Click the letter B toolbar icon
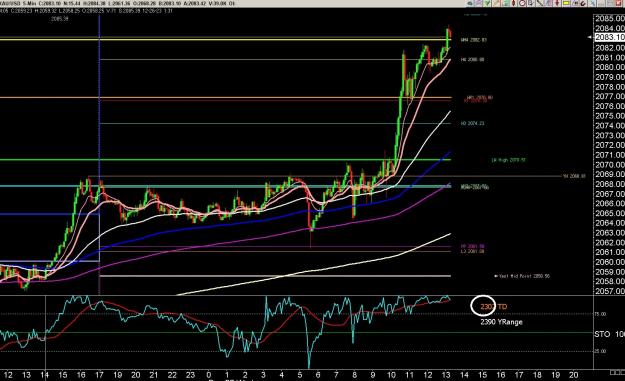Screen dimensions: 625x381 pyautogui.click(x=531, y=3)
